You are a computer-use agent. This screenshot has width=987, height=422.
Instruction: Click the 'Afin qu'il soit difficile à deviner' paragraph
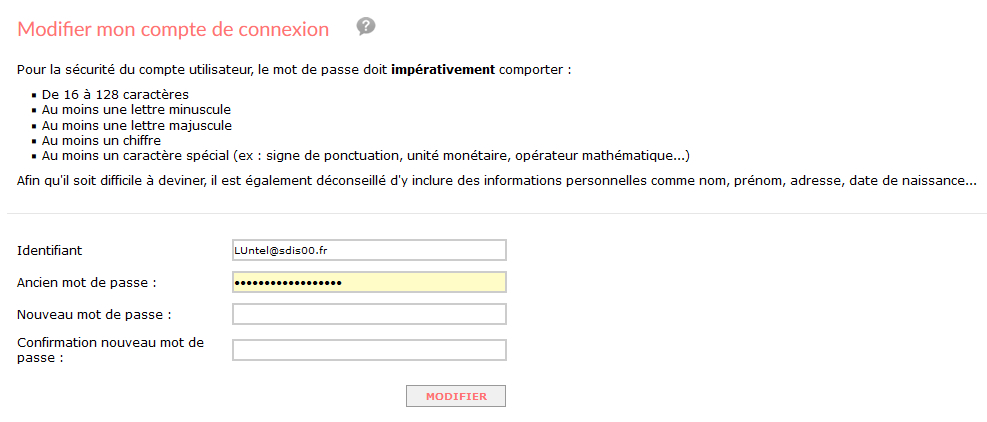click(497, 181)
